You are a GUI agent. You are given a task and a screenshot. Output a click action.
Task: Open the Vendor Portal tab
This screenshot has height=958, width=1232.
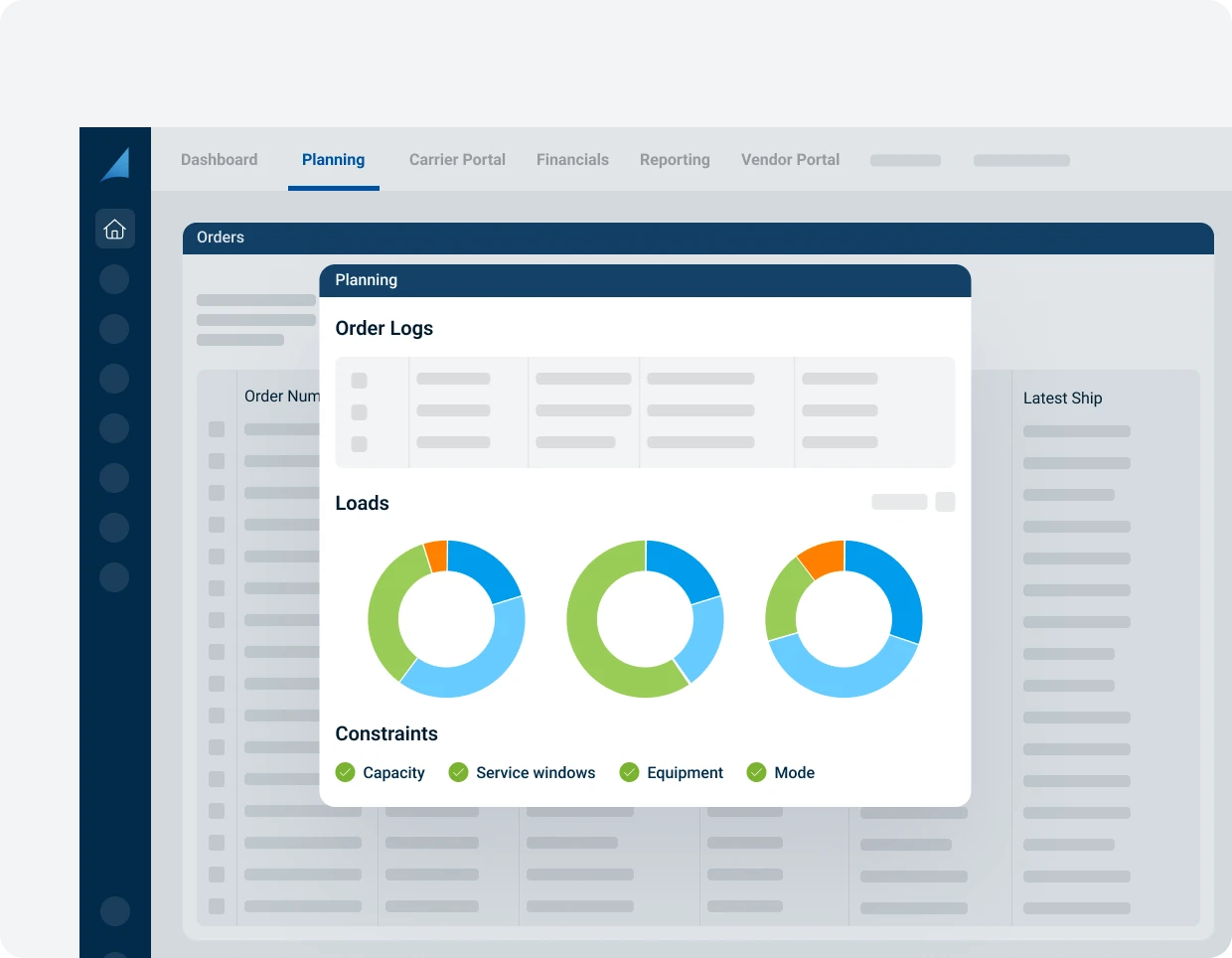click(x=790, y=160)
